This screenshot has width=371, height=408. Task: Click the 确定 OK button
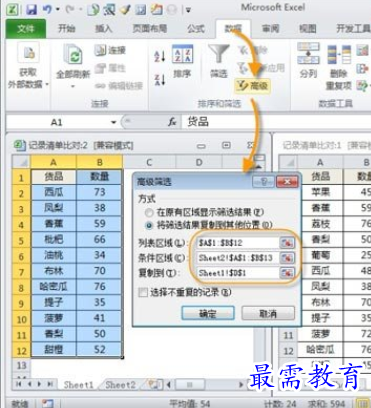click(x=208, y=314)
